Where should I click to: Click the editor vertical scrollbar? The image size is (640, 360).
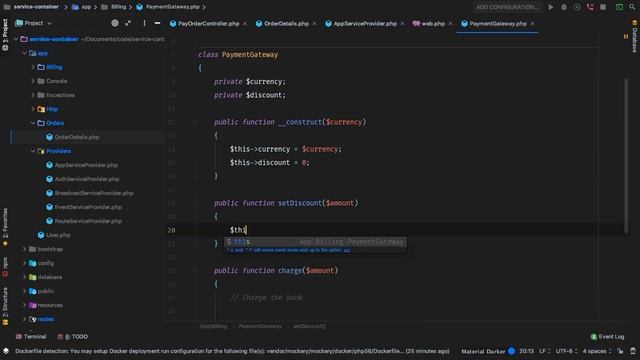[x=626, y=156]
